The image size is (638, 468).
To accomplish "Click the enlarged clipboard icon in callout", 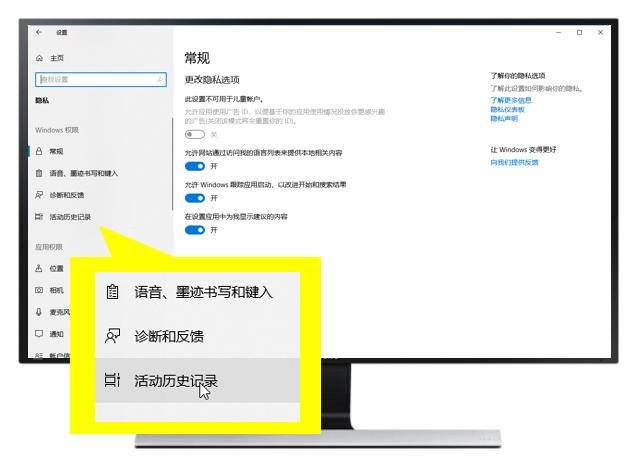I will [112, 292].
